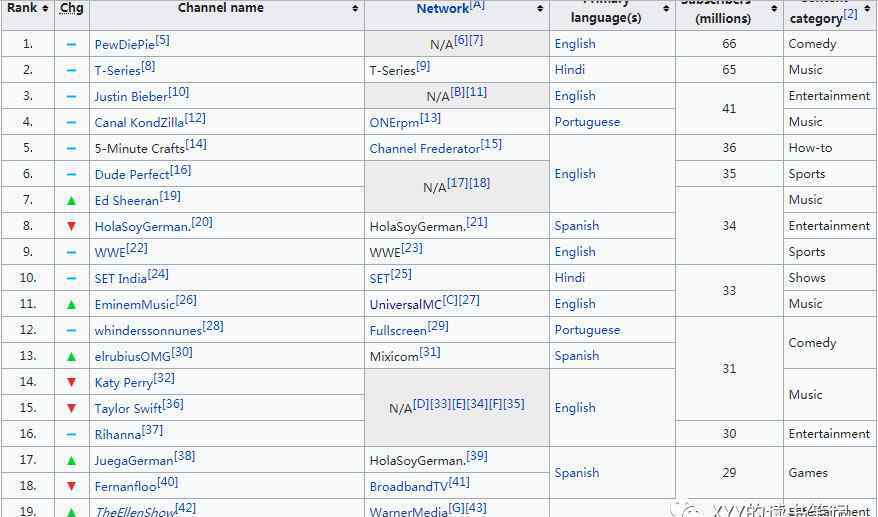Click the red down arrow beside HolaSoyGerman
This screenshot has width=878, height=517.
point(71,226)
